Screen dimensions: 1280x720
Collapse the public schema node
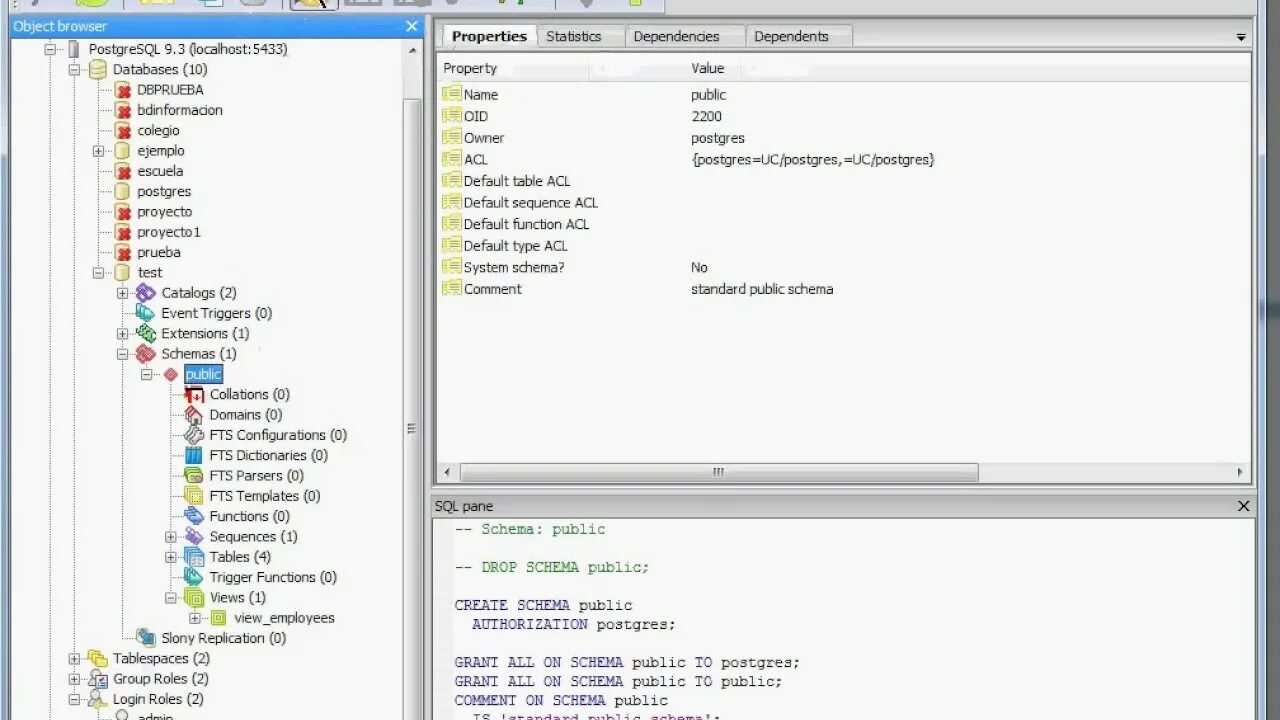click(147, 374)
